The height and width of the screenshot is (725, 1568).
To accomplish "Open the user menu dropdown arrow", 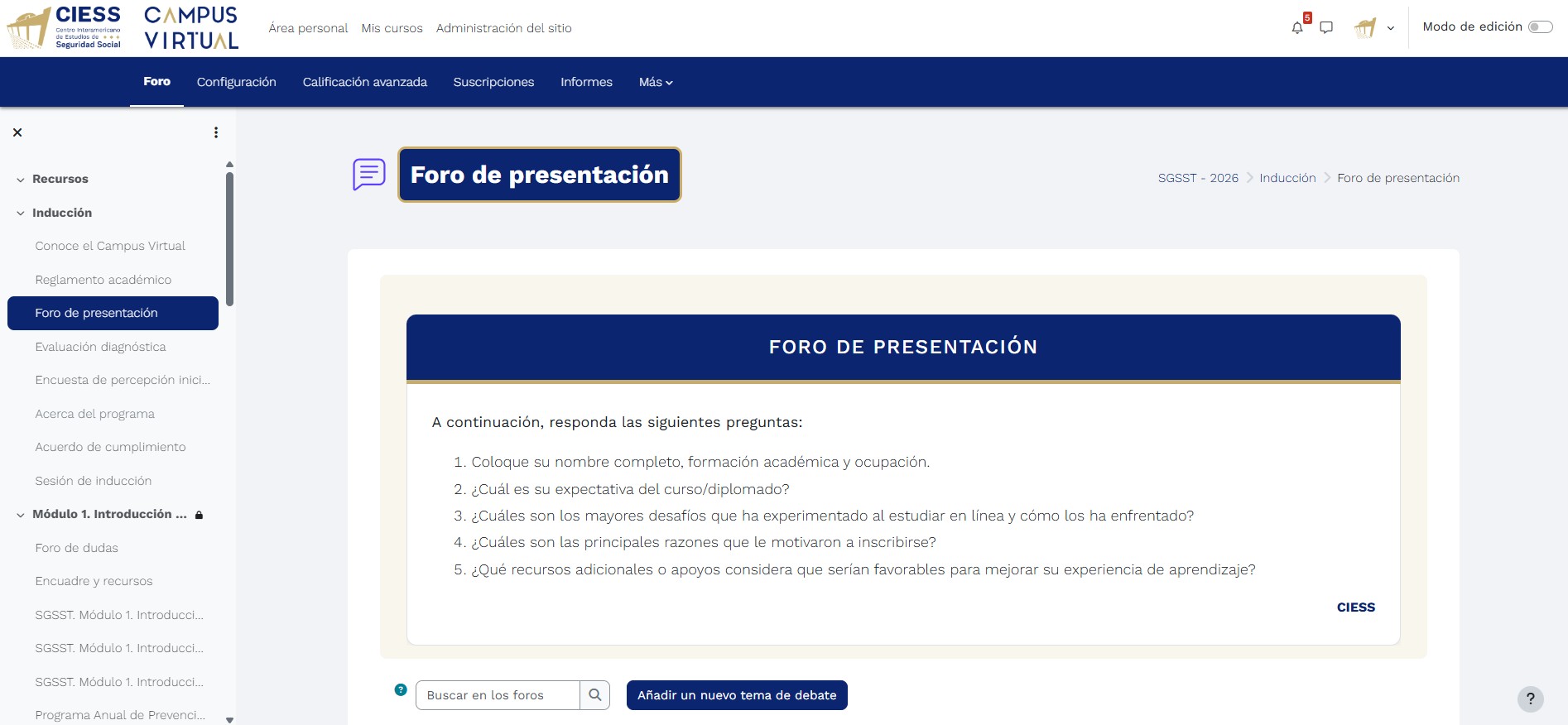I will coord(1391,28).
